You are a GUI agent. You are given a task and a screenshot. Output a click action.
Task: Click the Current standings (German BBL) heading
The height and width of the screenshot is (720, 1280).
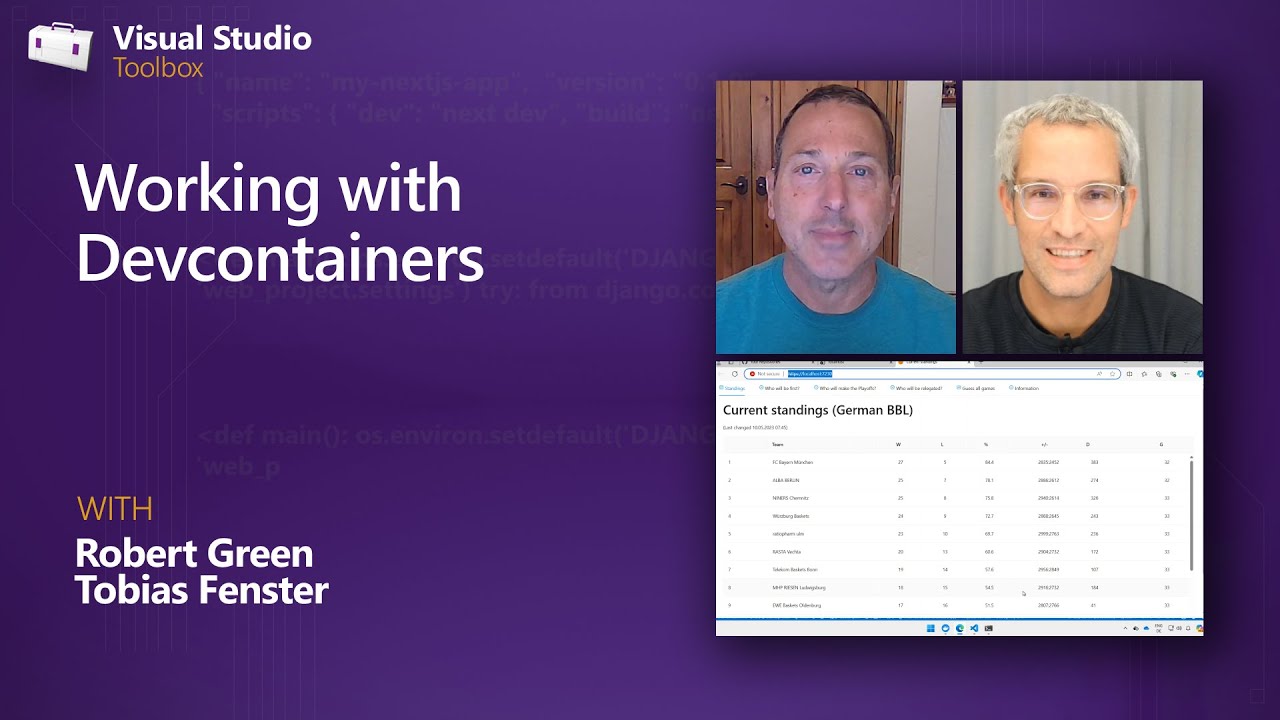pyautogui.click(x=818, y=410)
